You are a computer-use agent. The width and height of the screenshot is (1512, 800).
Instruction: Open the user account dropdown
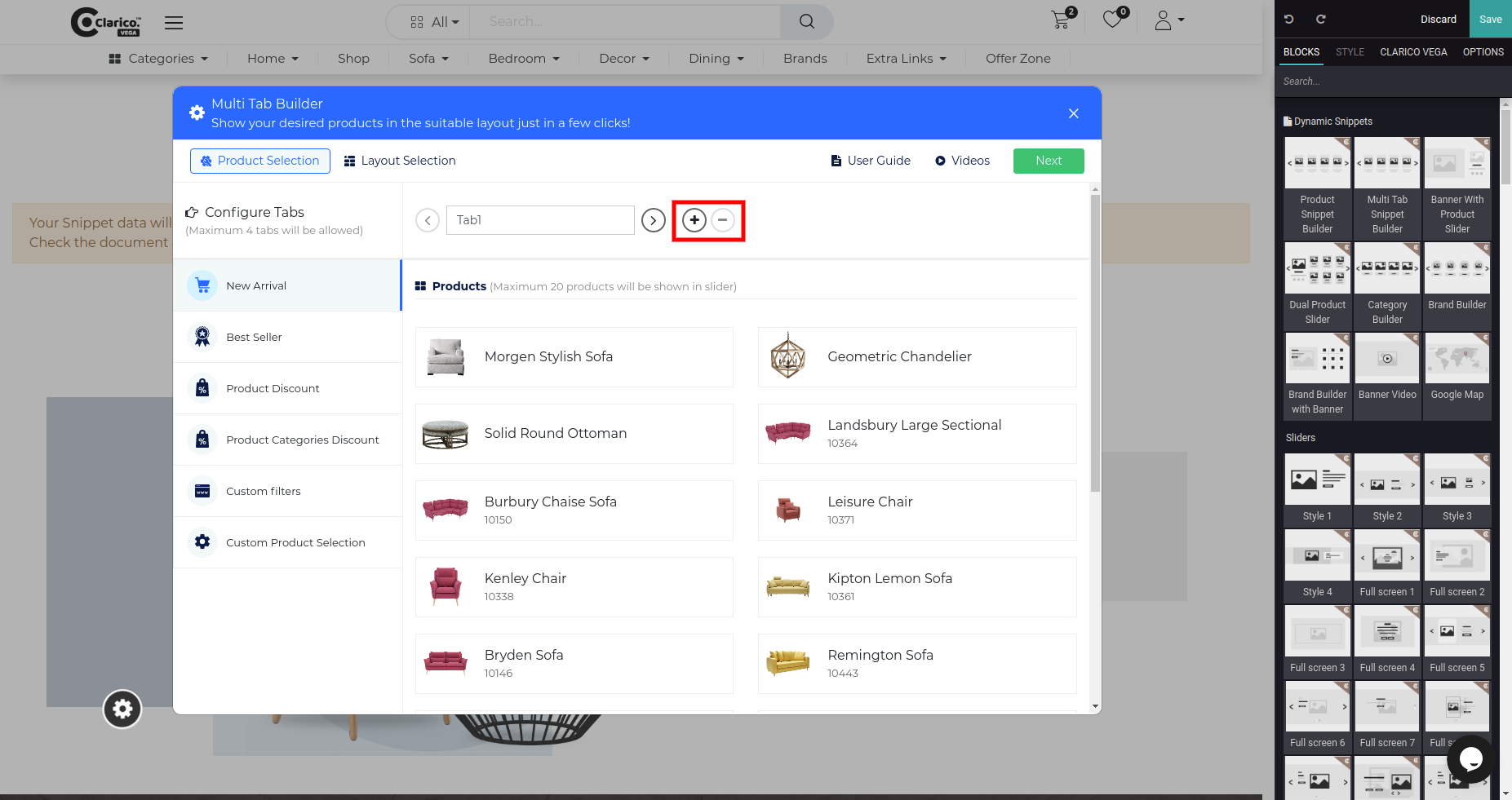pyautogui.click(x=1169, y=20)
